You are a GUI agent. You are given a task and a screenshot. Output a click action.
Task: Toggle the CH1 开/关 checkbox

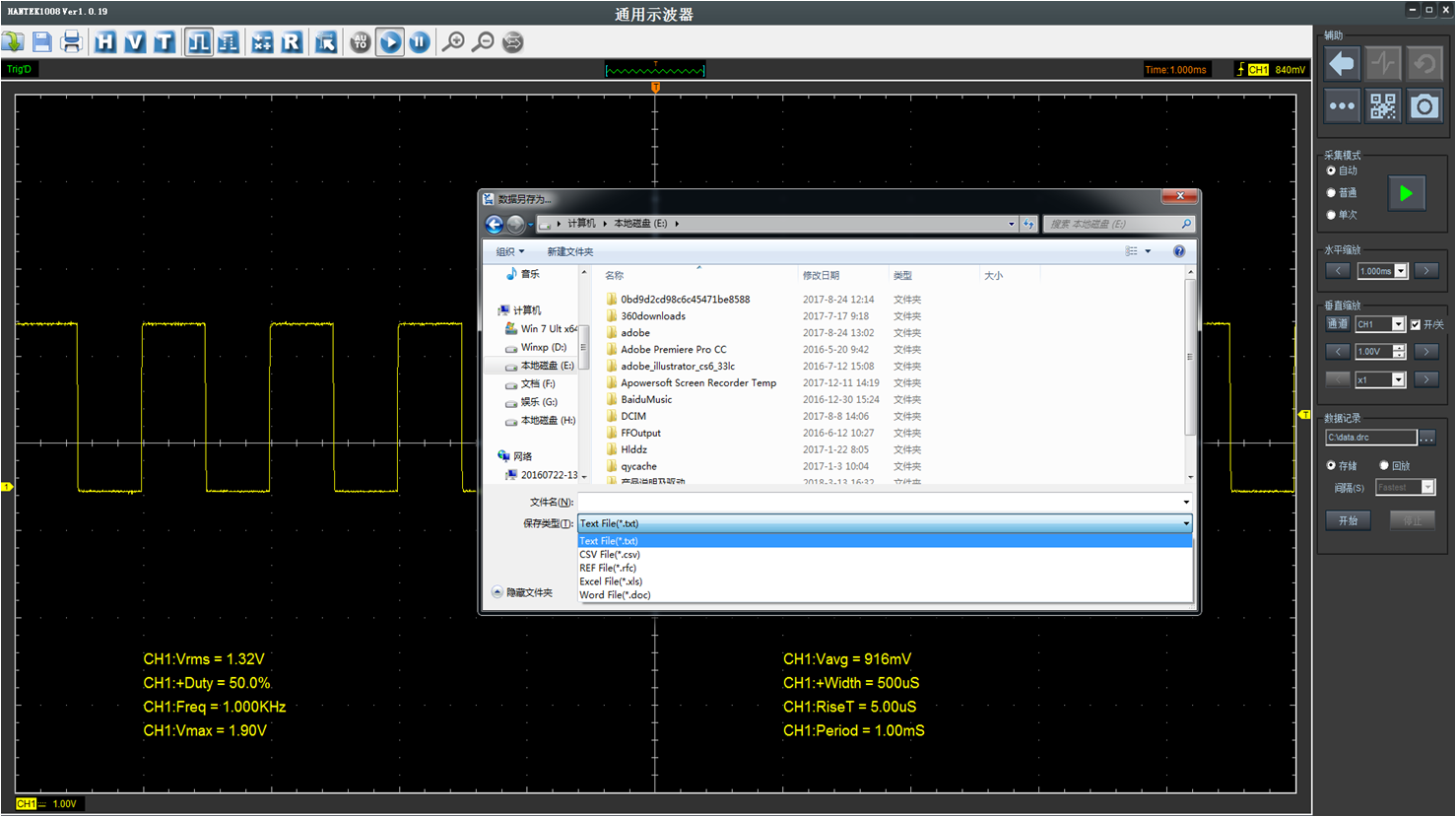pos(1416,324)
